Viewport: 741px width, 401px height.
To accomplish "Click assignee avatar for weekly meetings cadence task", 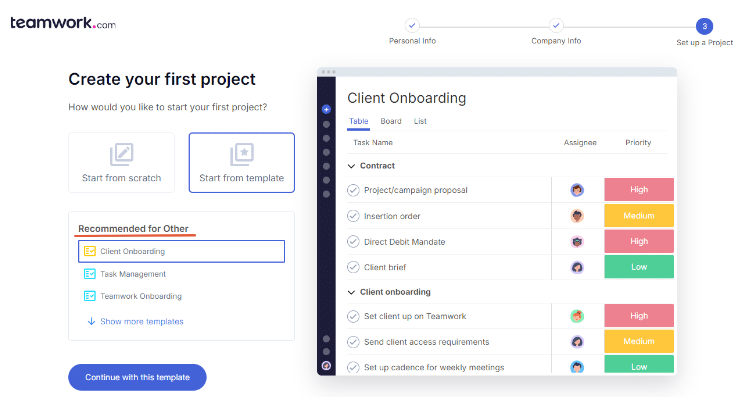I will tap(577, 367).
